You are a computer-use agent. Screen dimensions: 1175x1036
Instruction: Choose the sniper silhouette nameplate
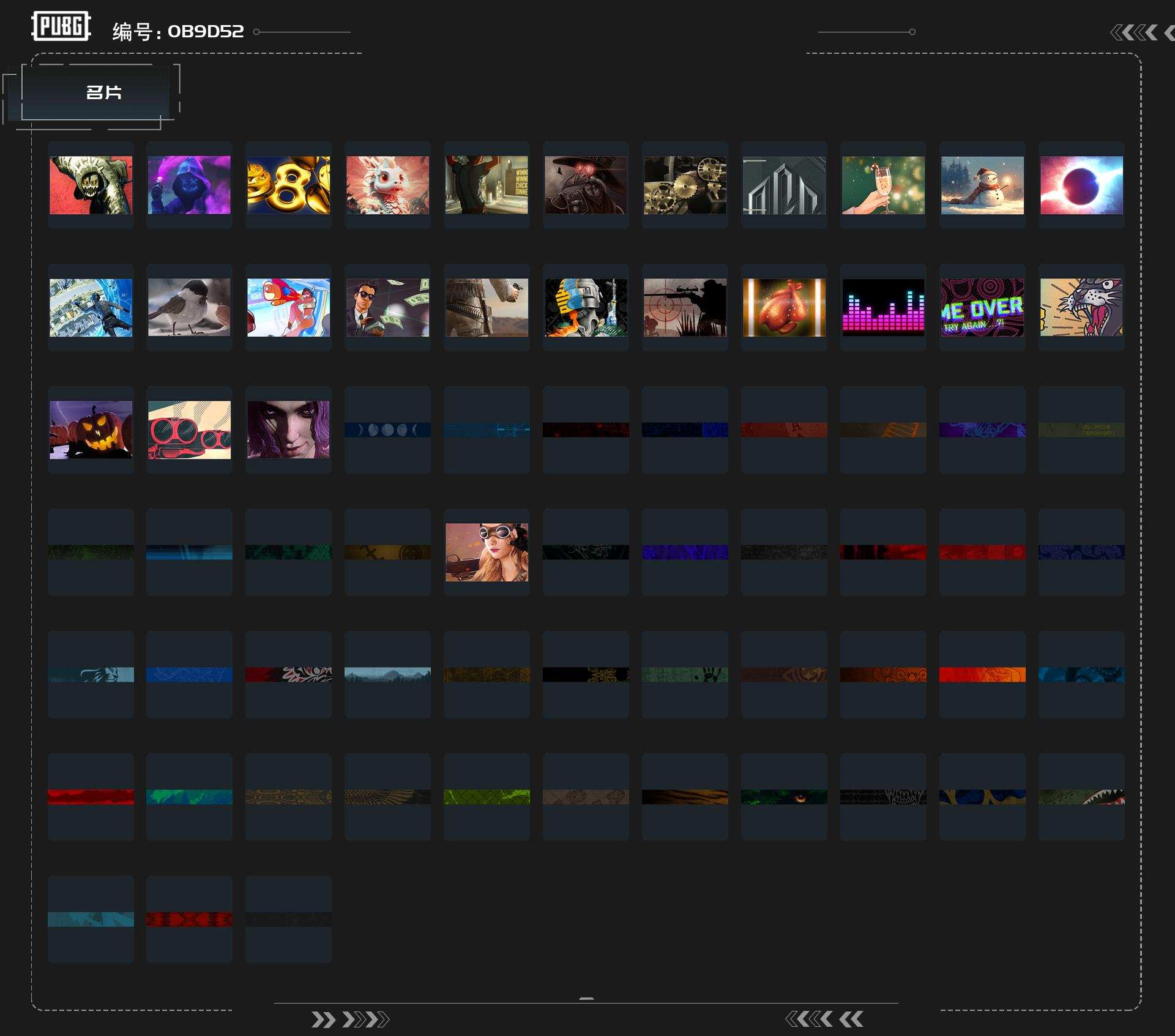[x=685, y=307]
